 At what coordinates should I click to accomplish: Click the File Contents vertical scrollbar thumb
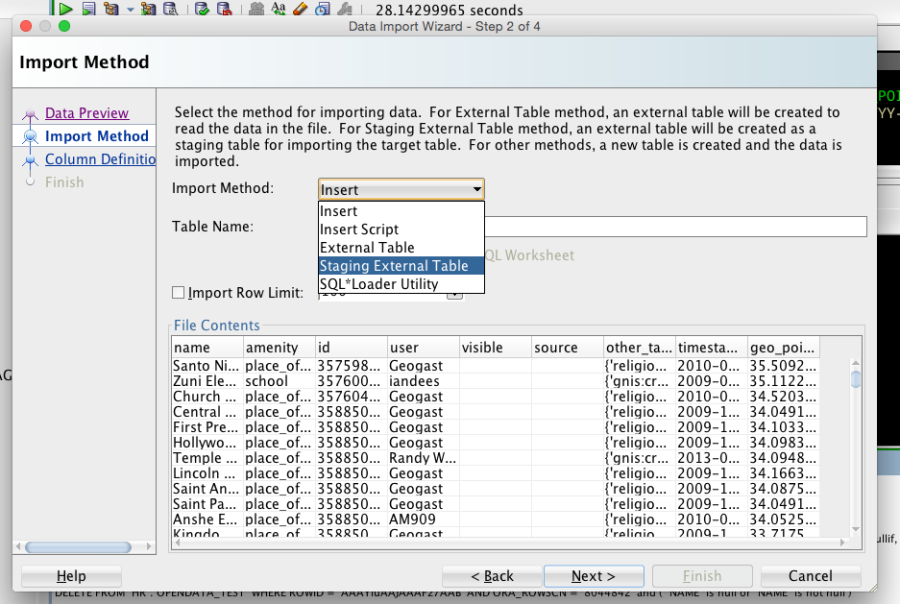point(855,380)
